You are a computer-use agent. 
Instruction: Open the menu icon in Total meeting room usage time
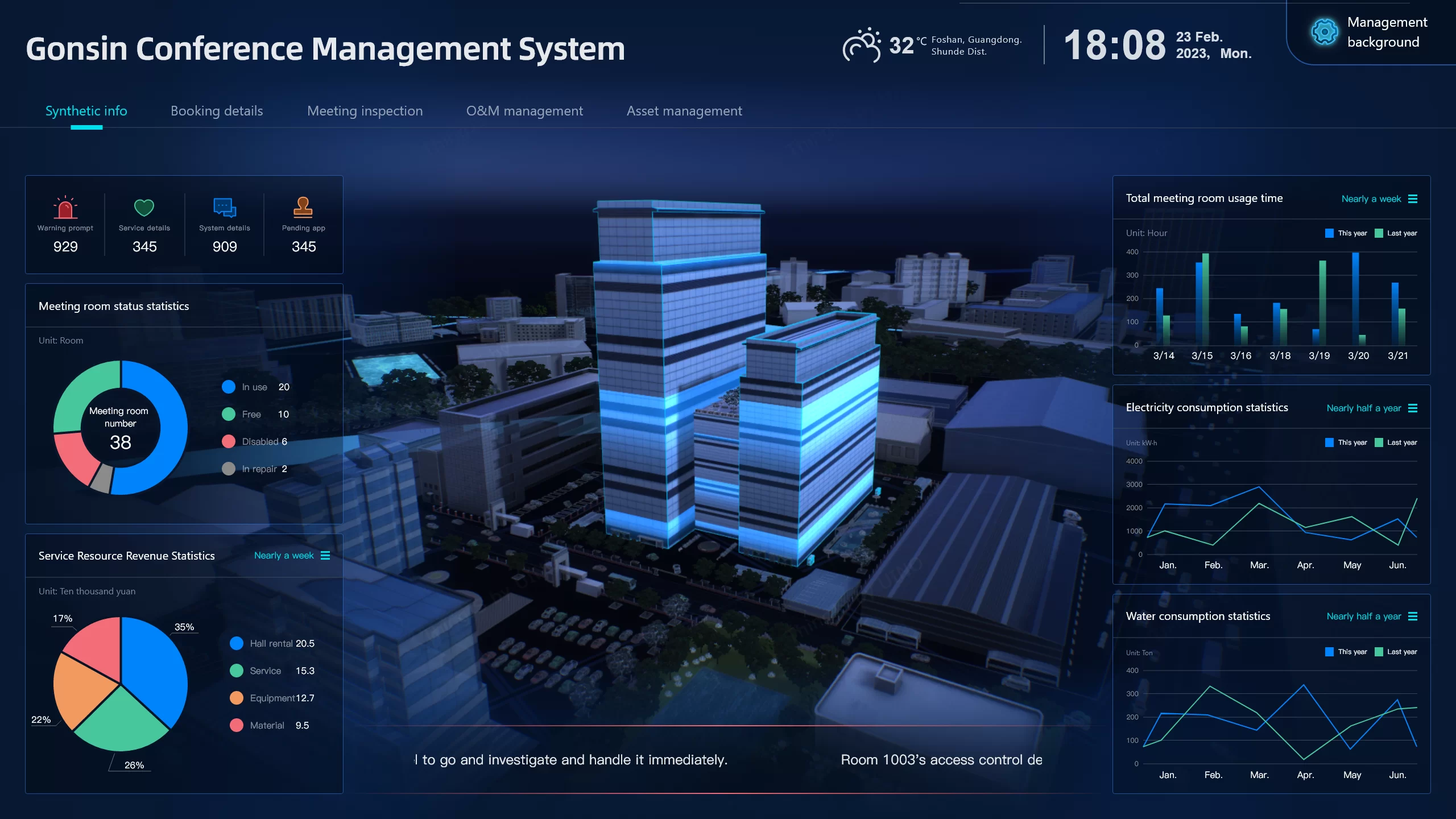pos(1413,199)
